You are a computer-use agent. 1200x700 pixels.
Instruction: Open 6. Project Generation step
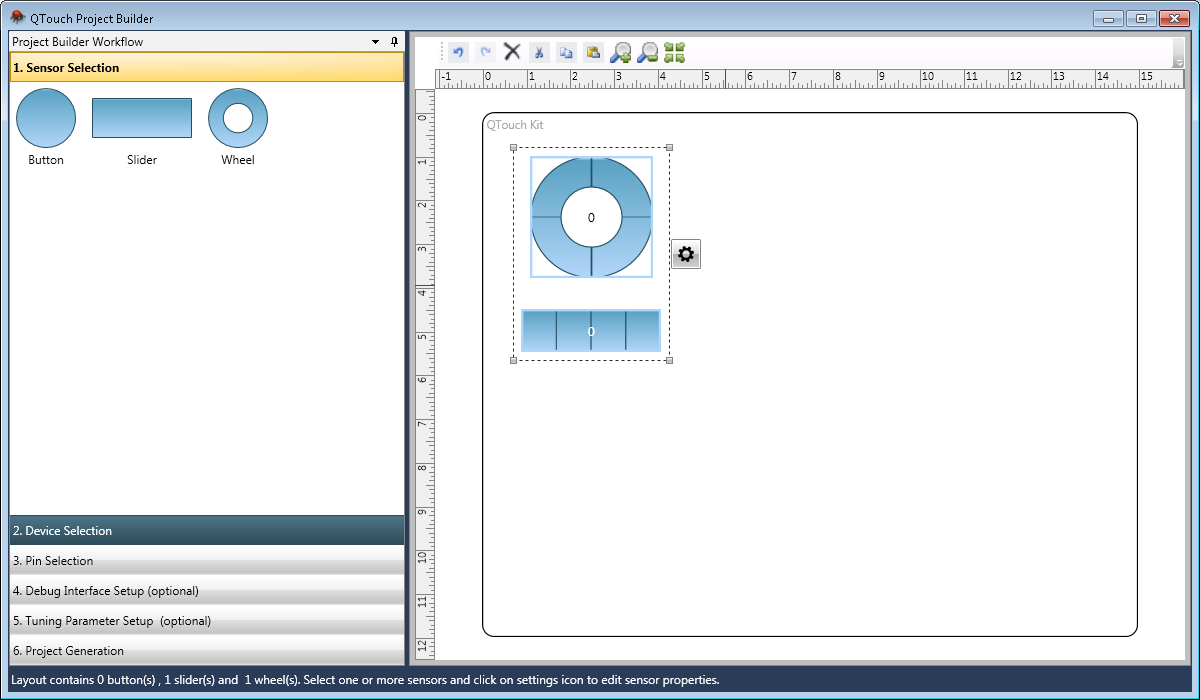pyautogui.click(x=207, y=651)
